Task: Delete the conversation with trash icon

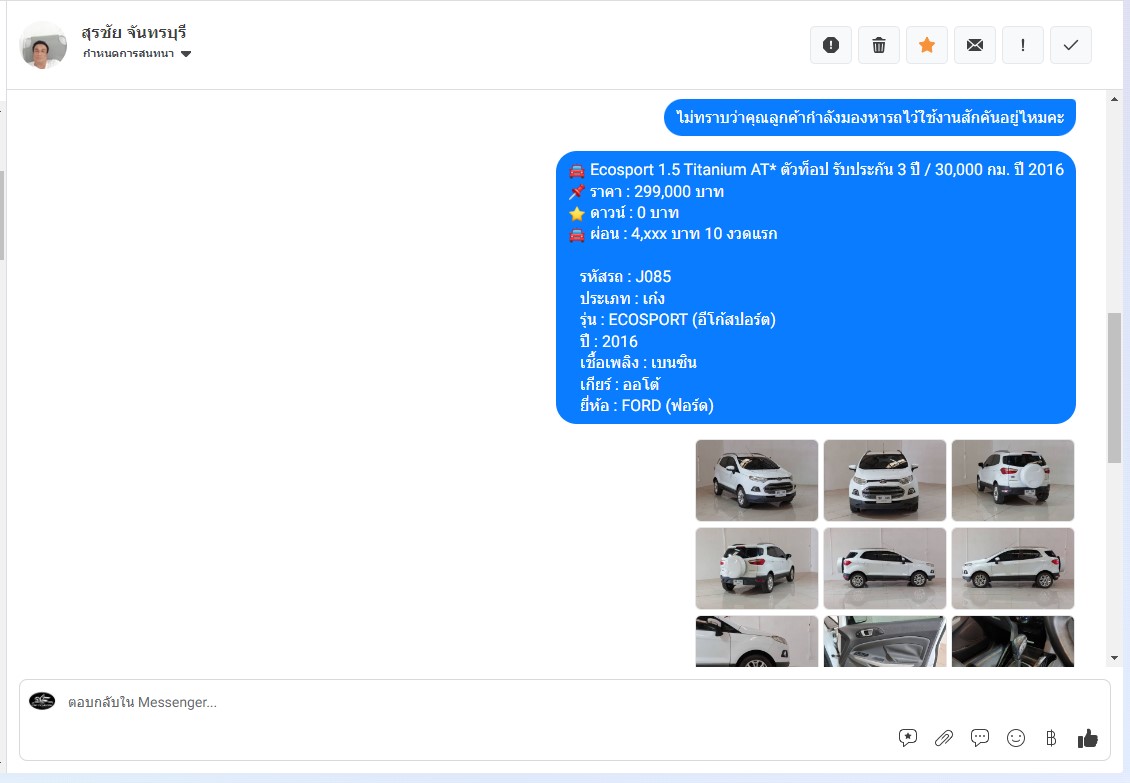Action: (878, 45)
